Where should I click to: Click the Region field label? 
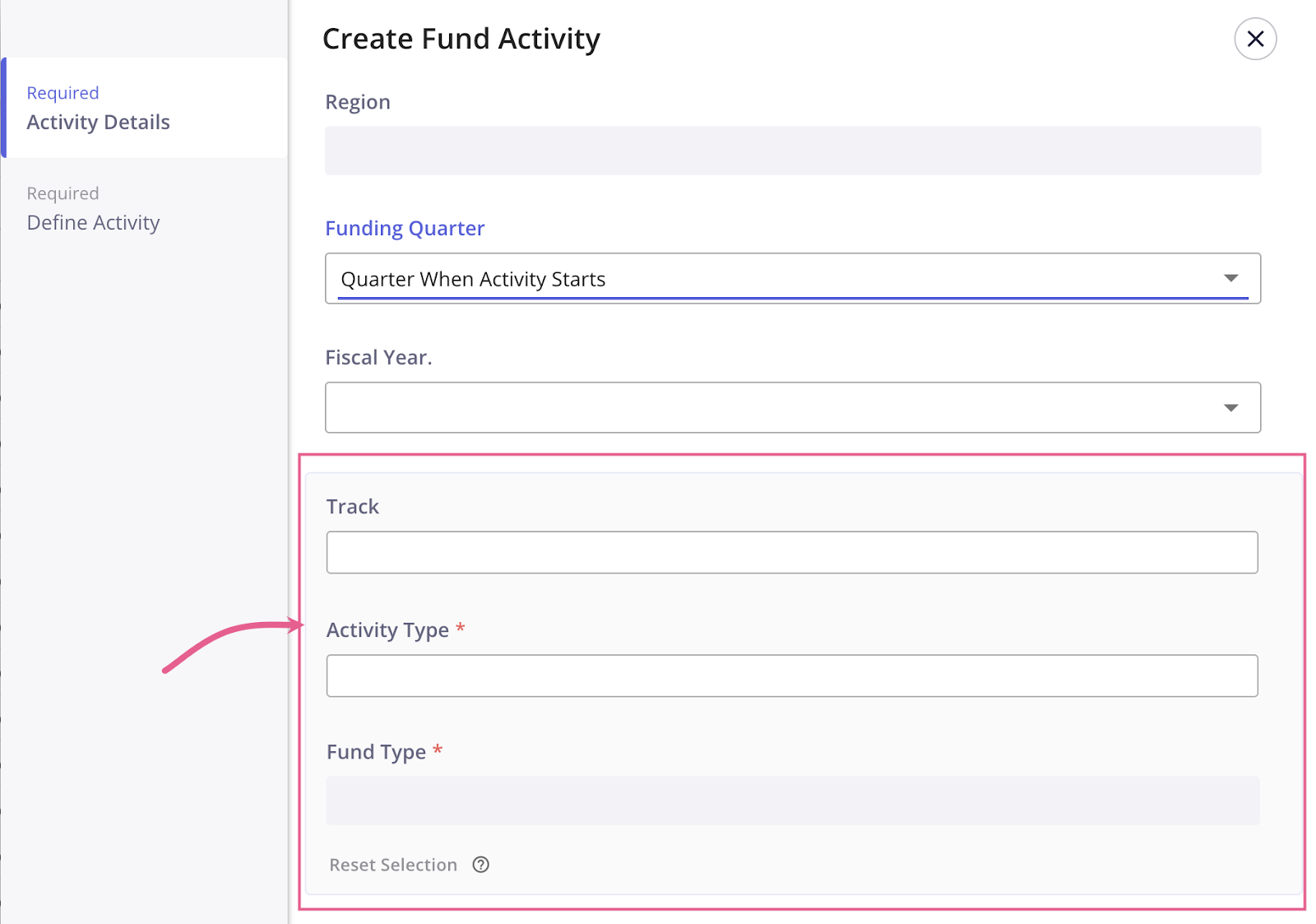[x=358, y=102]
